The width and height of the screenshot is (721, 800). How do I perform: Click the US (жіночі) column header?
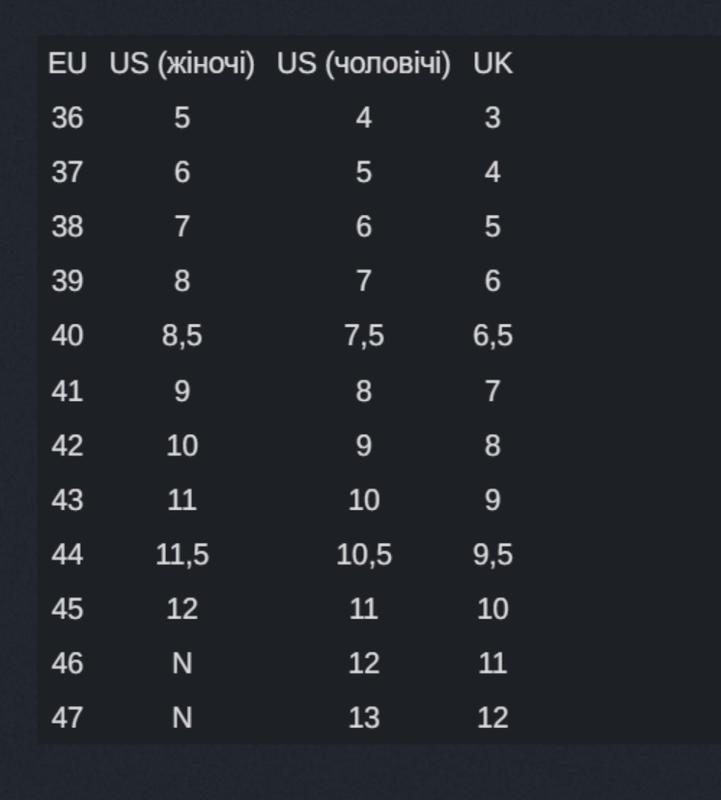182,65
